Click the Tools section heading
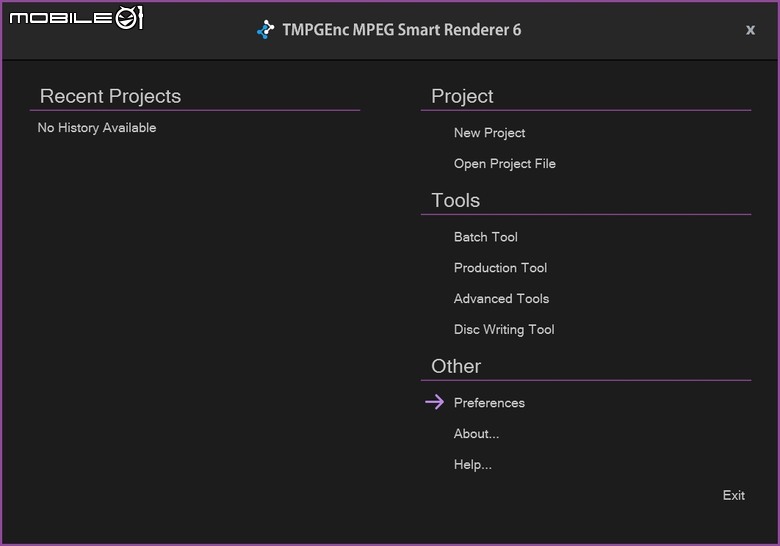780x546 pixels. tap(455, 200)
